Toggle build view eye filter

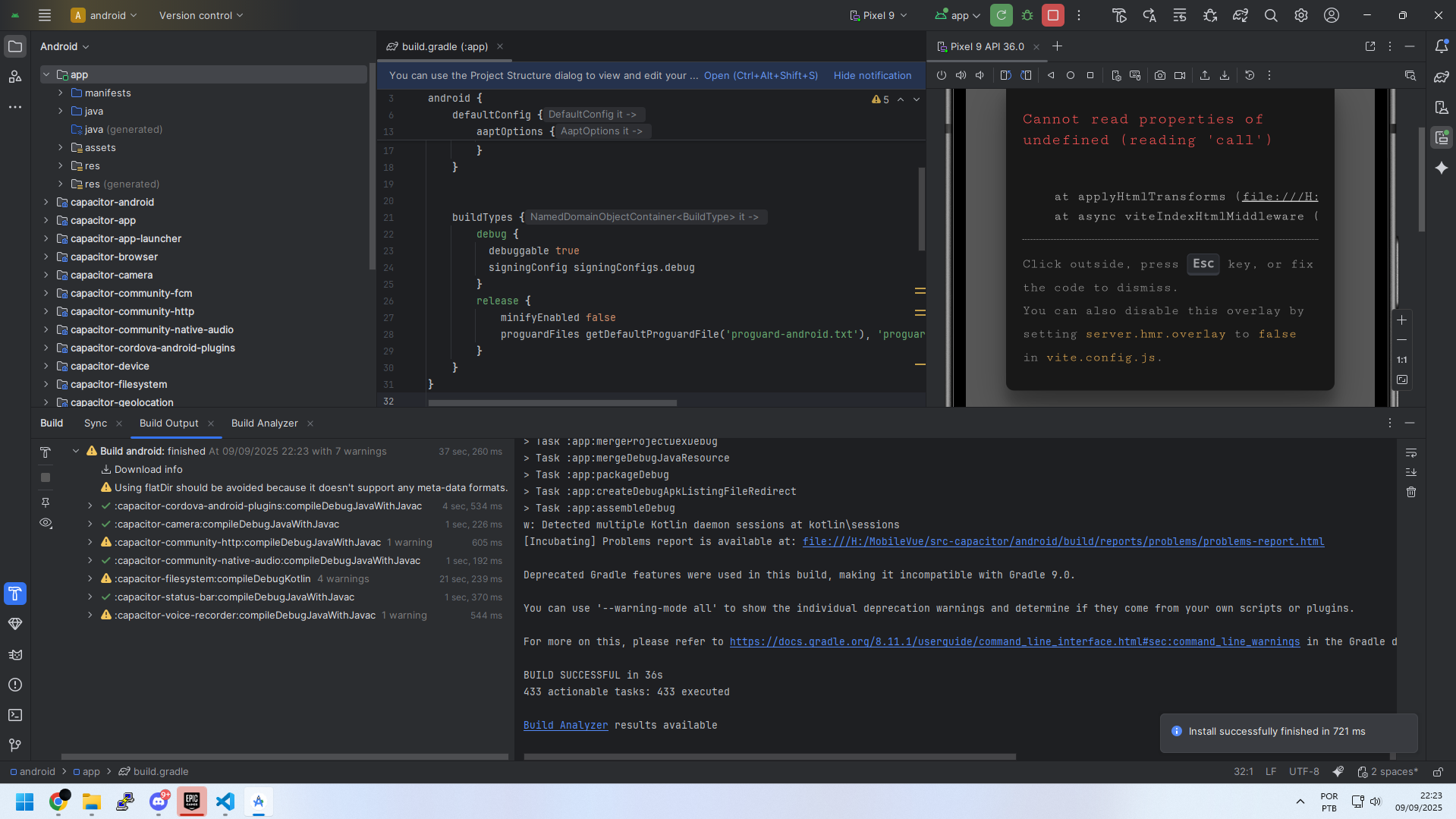pyautogui.click(x=46, y=523)
